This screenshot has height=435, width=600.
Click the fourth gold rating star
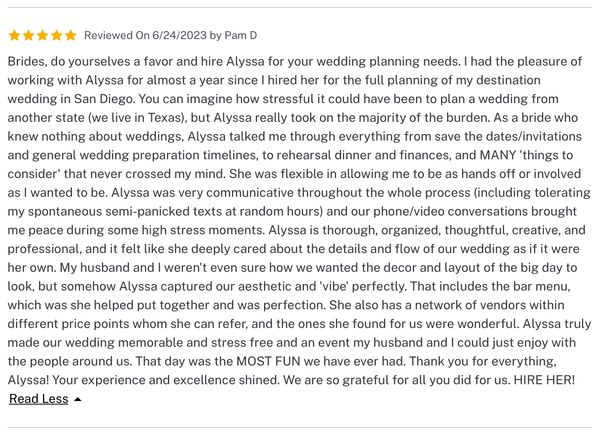pos(56,35)
